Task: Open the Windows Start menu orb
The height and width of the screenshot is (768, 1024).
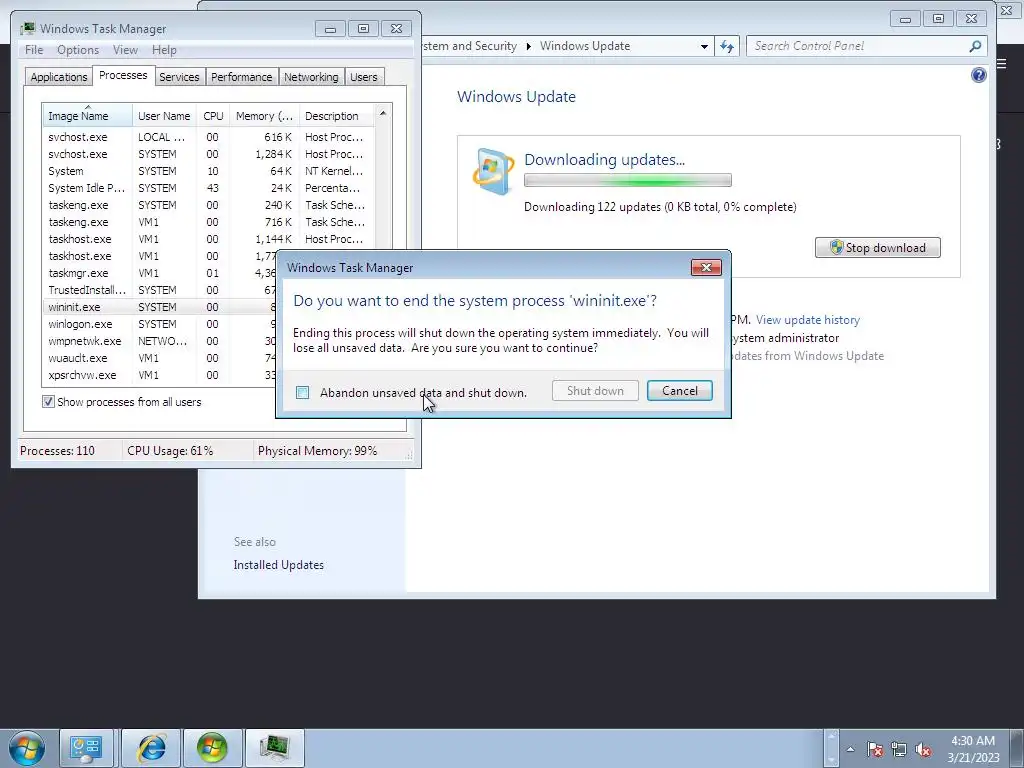Action: coord(27,748)
